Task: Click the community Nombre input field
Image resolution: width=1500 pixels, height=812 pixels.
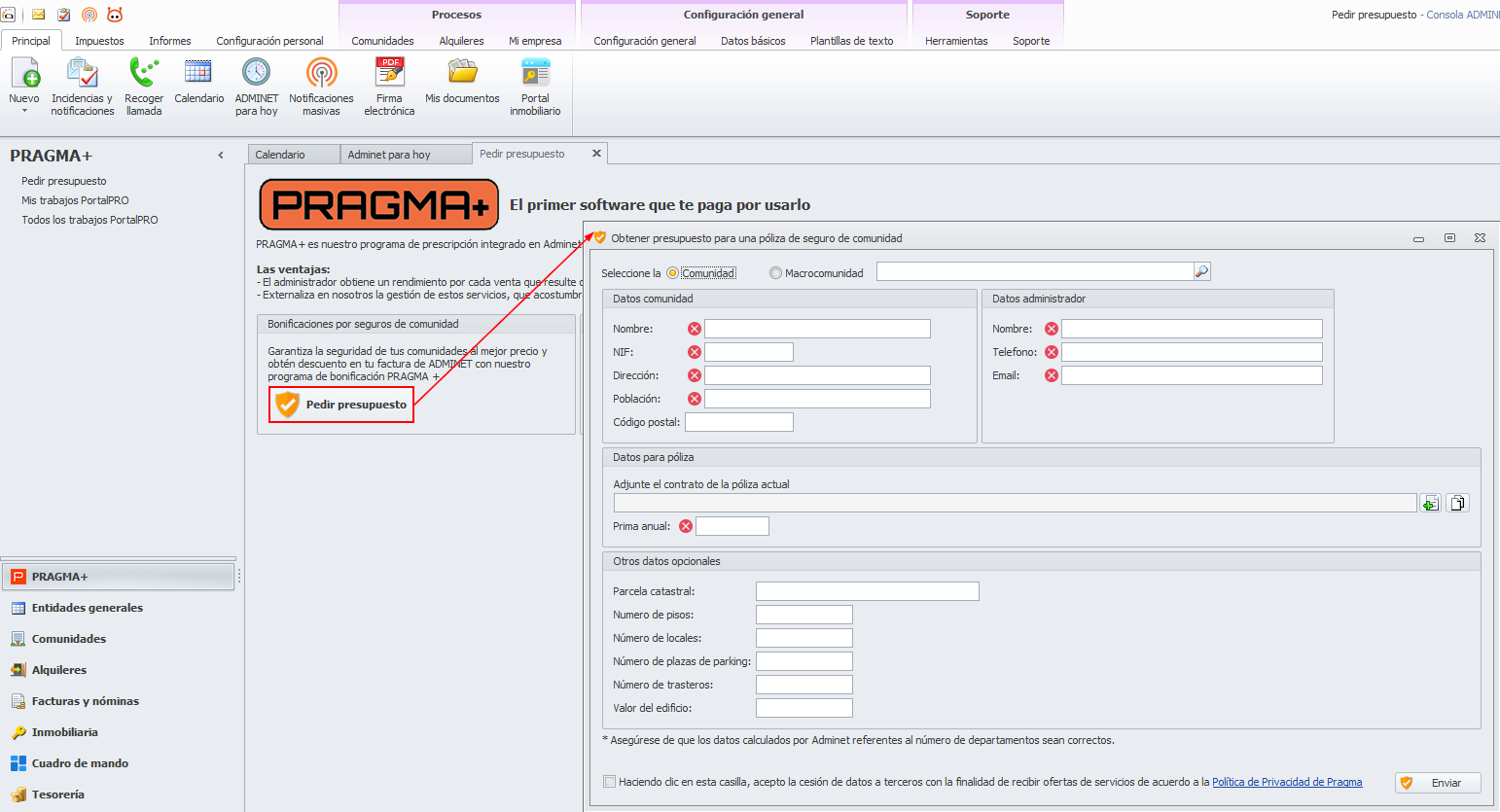Action: [x=817, y=329]
